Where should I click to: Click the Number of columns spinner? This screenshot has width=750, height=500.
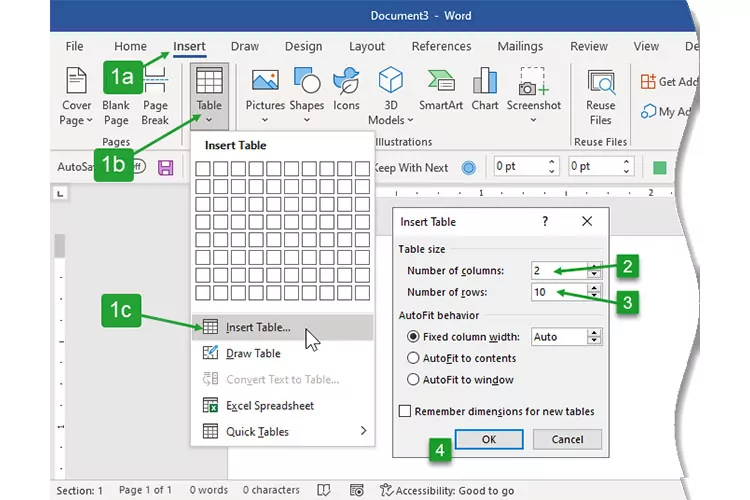(x=594, y=270)
